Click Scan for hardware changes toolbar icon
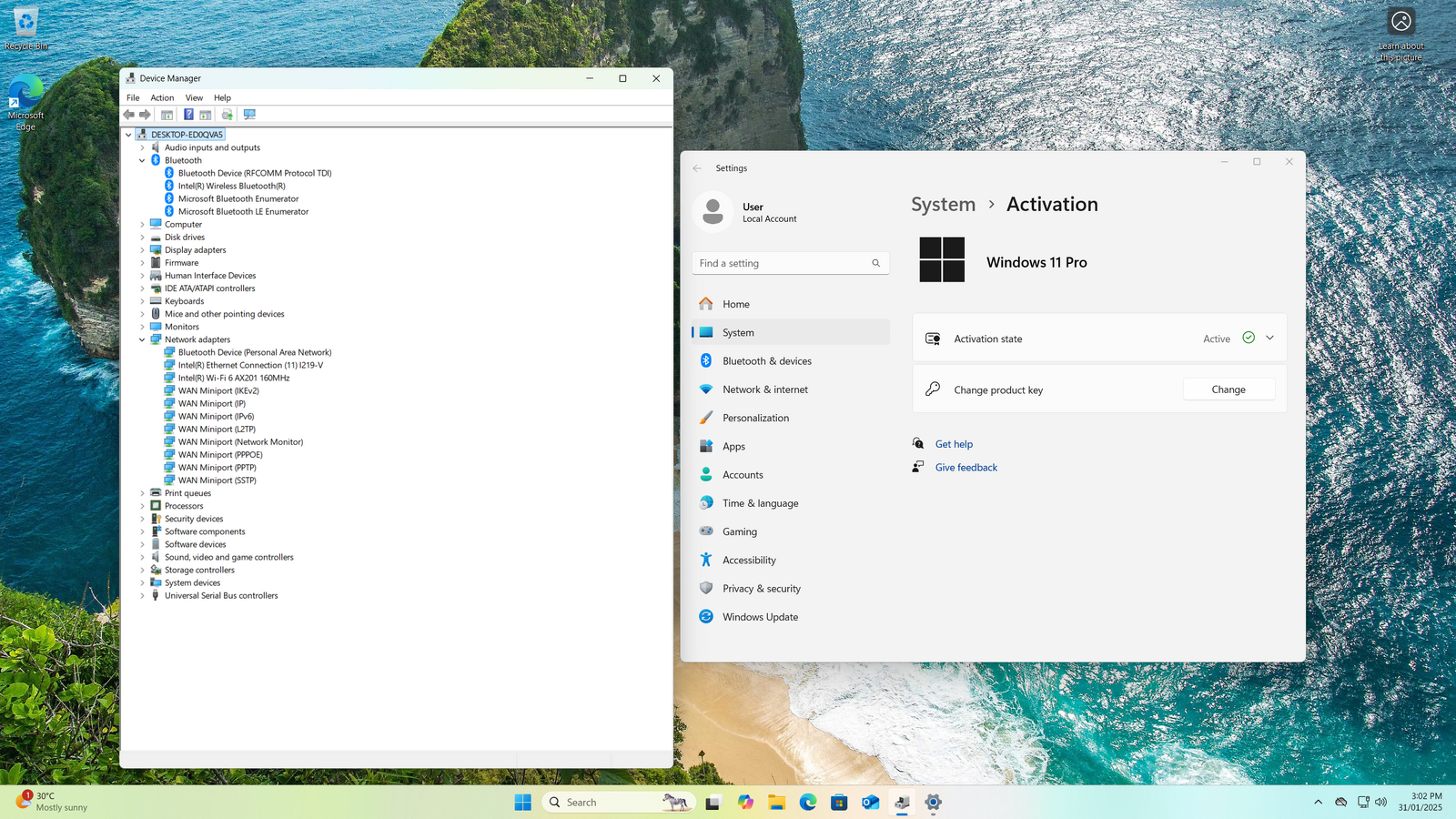Image resolution: width=1456 pixels, height=819 pixels. click(249, 115)
